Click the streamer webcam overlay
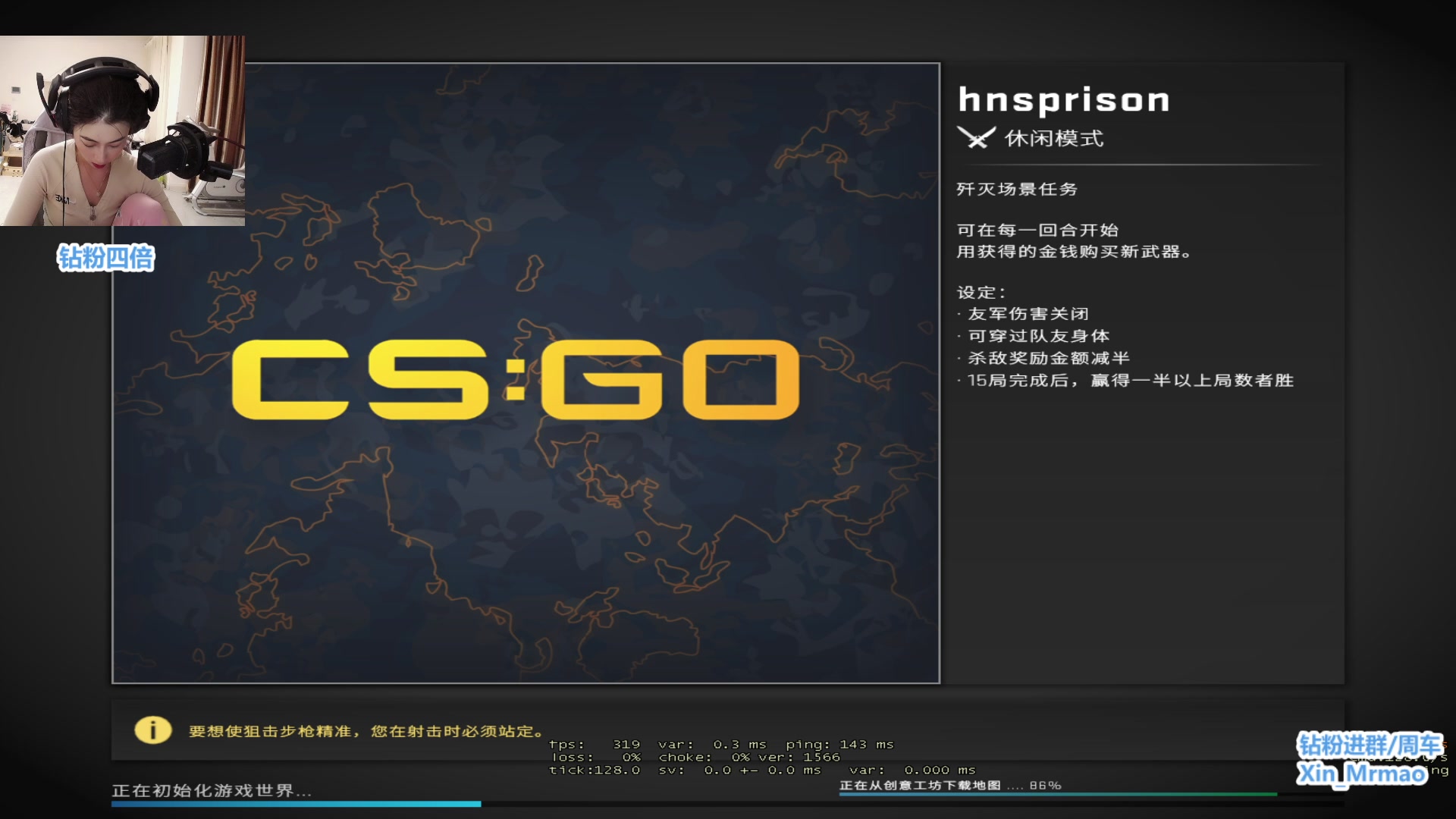Viewport: 1456px width, 819px height. pyautogui.click(x=122, y=130)
